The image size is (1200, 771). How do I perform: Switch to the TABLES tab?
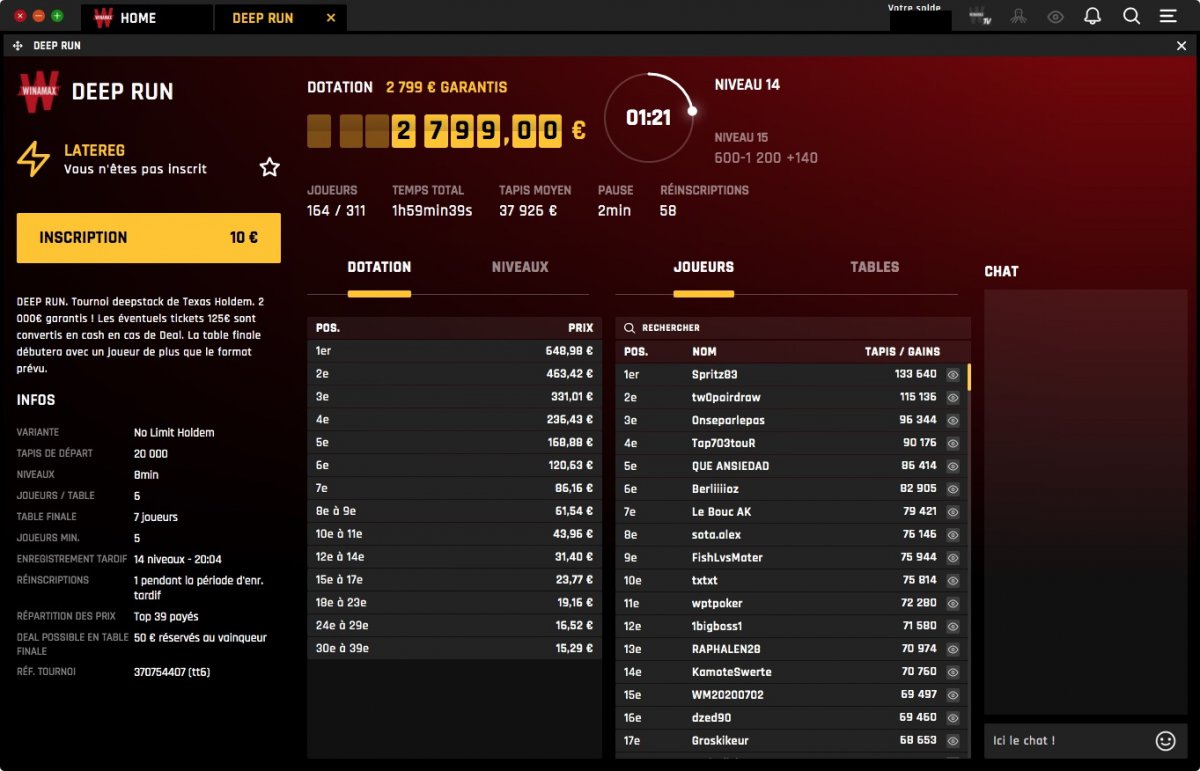click(x=875, y=267)
